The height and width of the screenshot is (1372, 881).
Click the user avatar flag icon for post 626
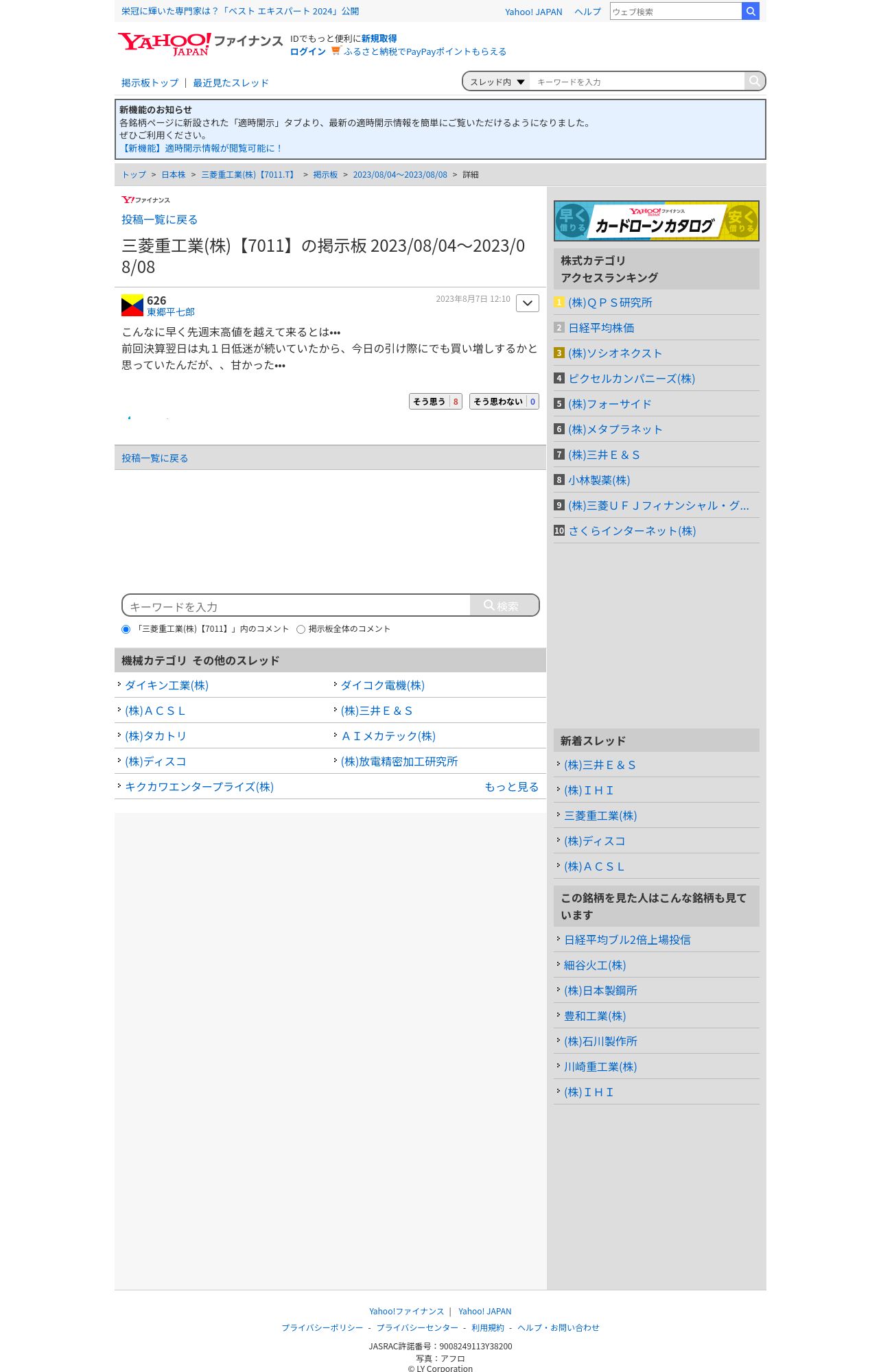(132, 305)
